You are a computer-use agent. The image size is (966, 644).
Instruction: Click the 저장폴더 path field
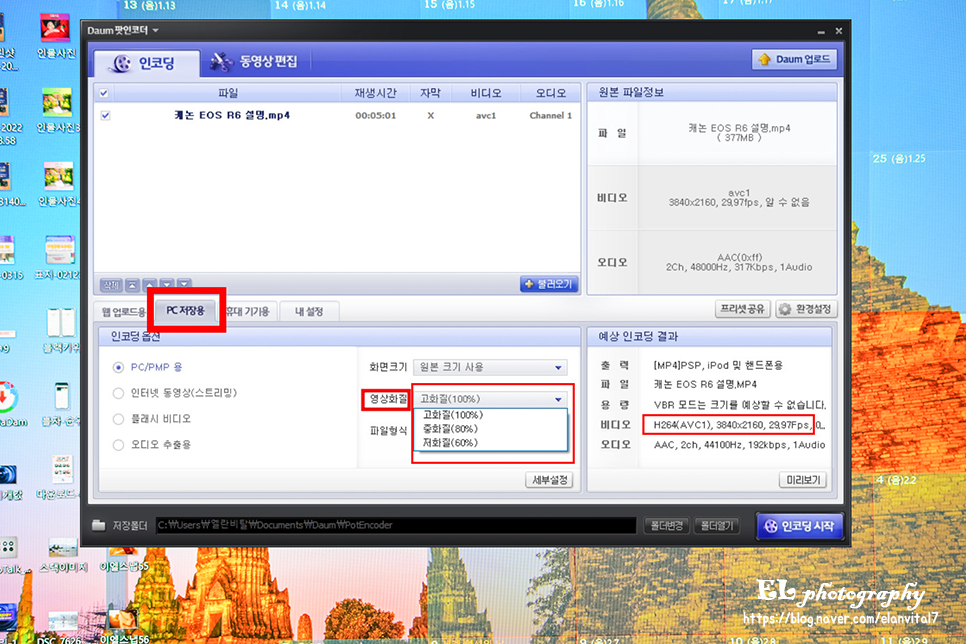pos(396,525)
